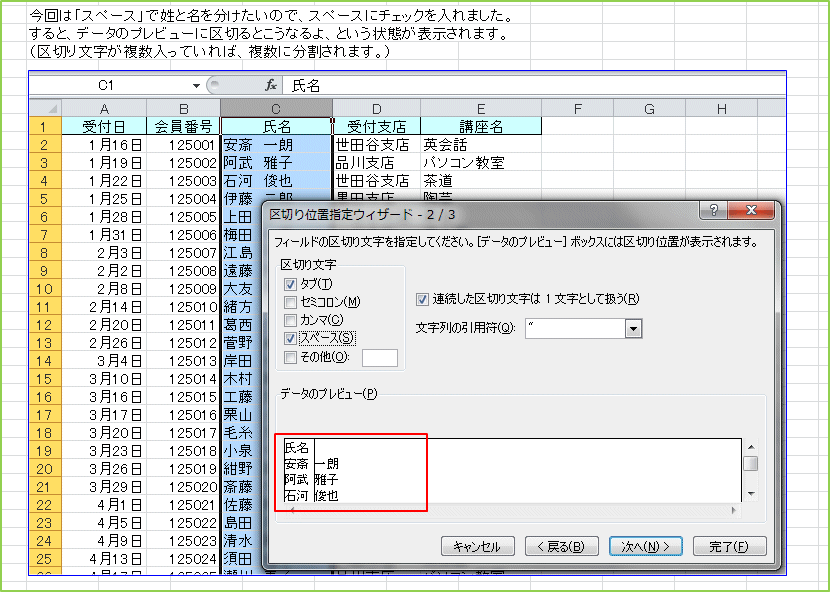Click the 1月16日 date cell
The height and width of the screenshot is (592, 830).
104,145
